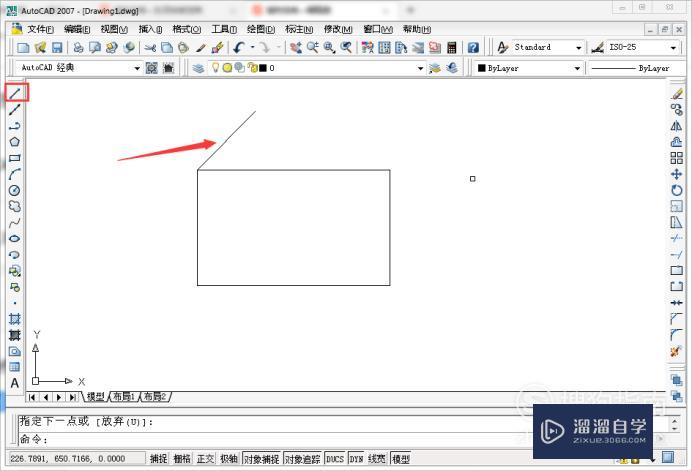Image resolution: width=692 pixels, height=471 pixels.
Task: Expand the undo history dropdown arrow
Action: click(252, 47)
